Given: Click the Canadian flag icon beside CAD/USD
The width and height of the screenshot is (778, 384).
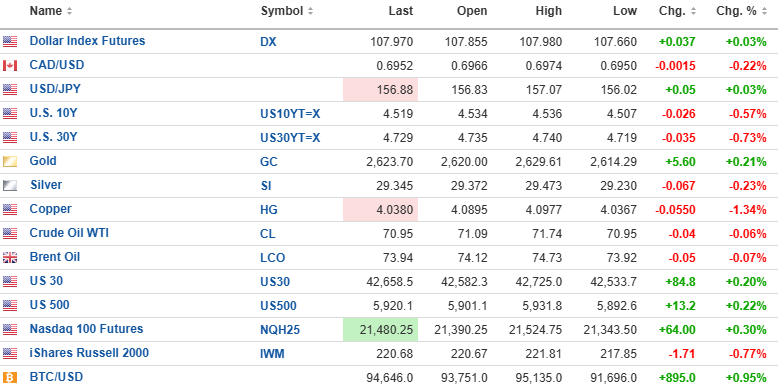Looking at the screenshot, I should [x=10, y=66].
